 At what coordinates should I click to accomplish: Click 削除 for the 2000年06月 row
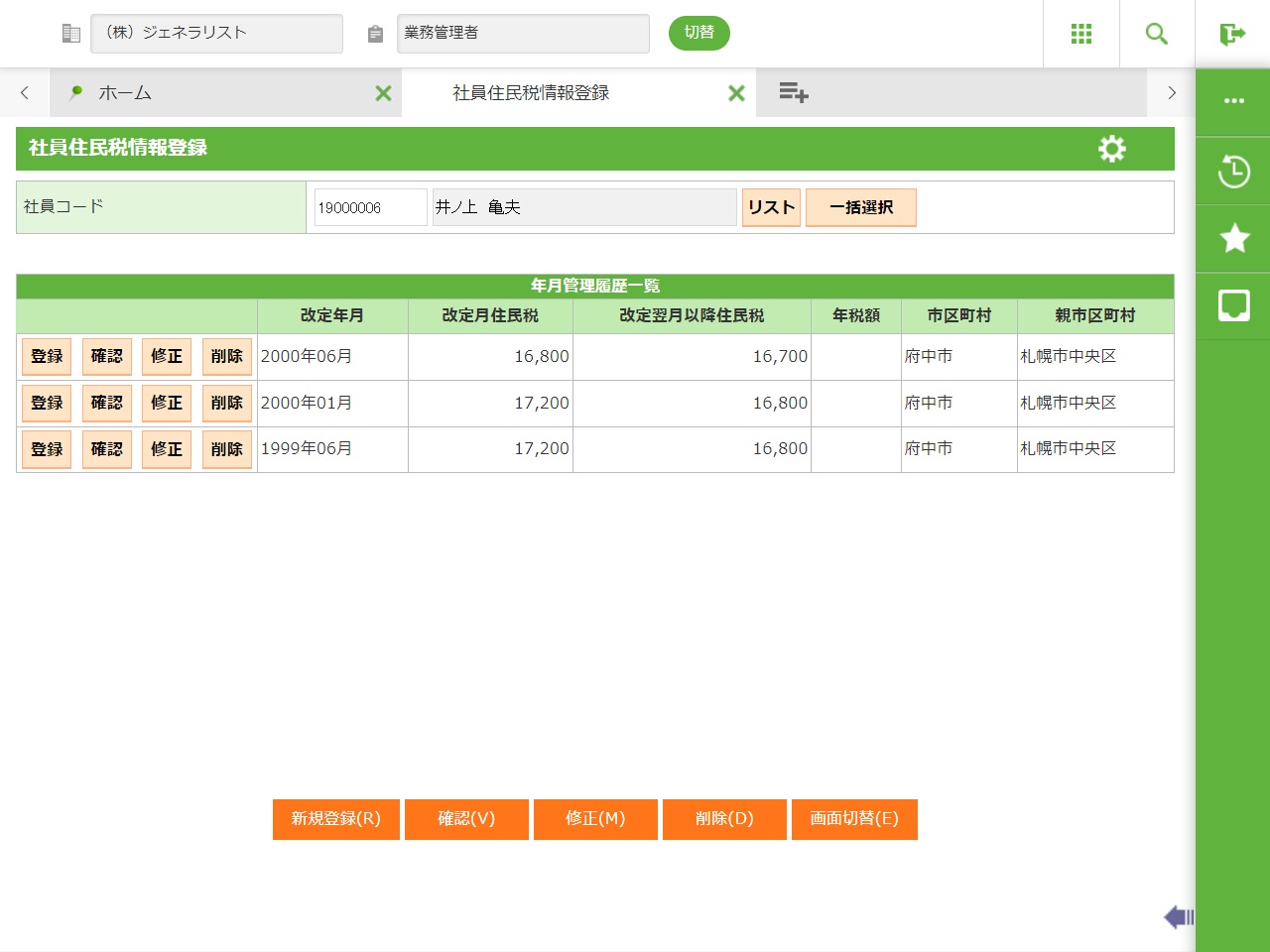[x=226, y=357]
